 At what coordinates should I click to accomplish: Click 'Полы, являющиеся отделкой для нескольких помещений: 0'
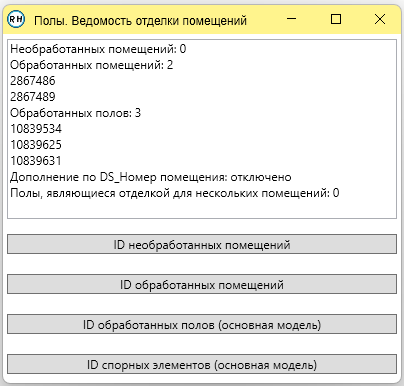coord(175,193)
